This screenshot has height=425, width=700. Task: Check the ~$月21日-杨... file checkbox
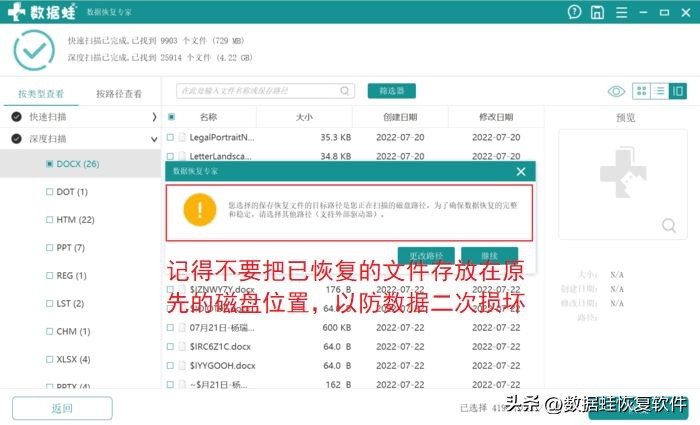(170, 384)
